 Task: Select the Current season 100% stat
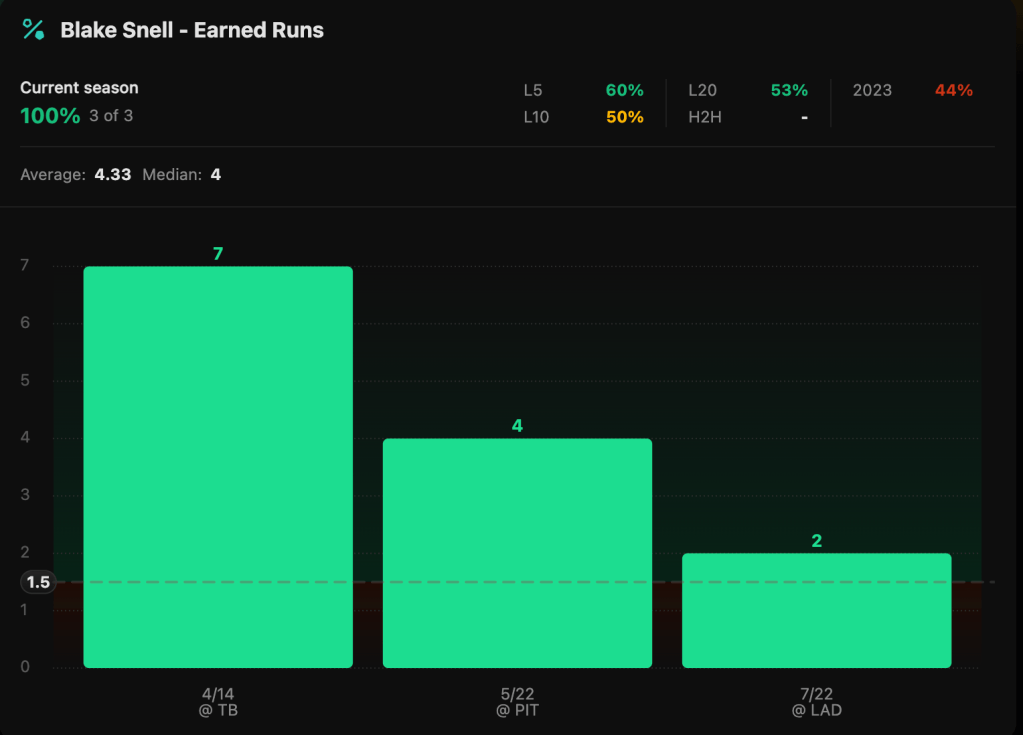click(50, 115)
